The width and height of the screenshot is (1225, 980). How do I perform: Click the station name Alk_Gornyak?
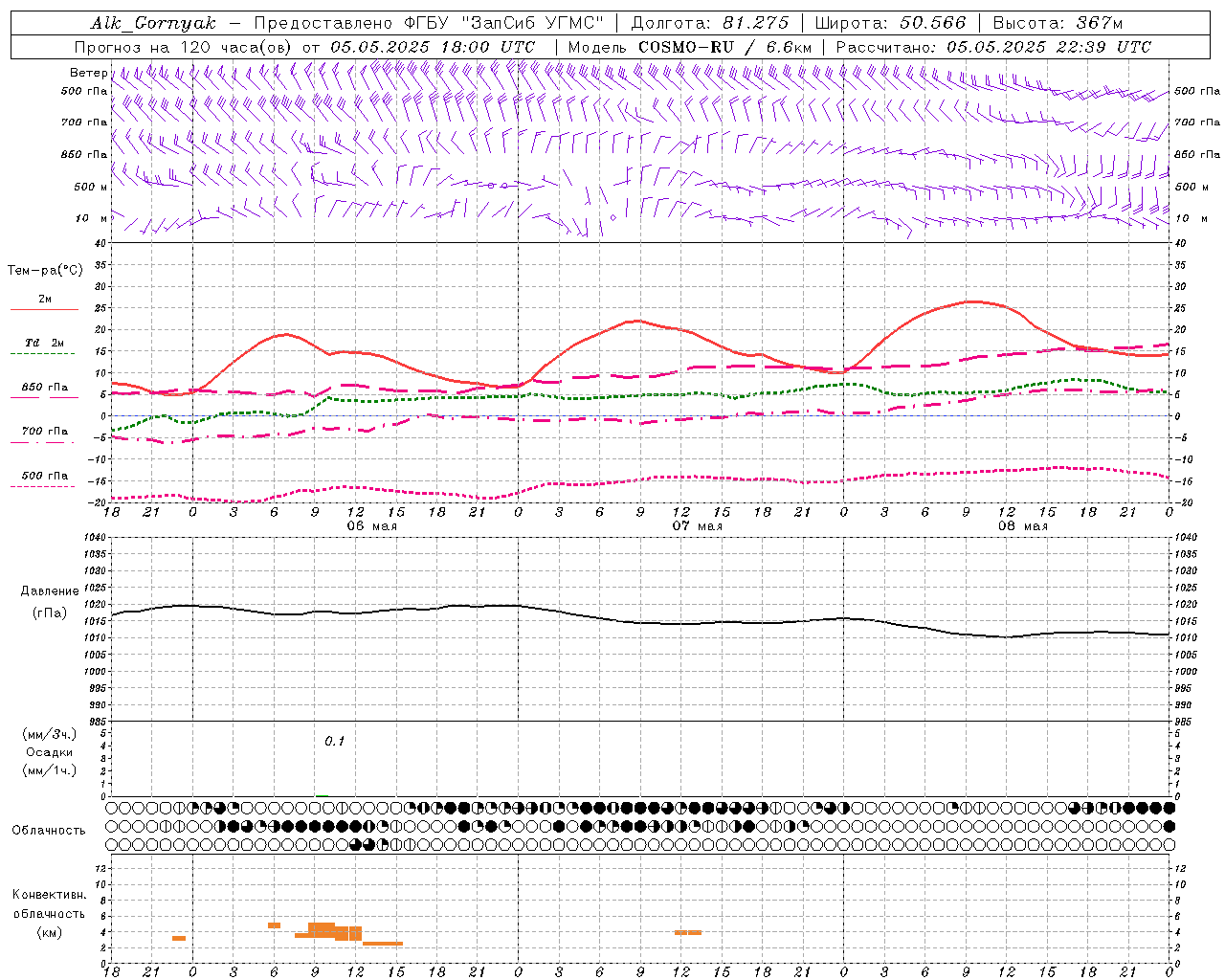(x=153, y=23)
